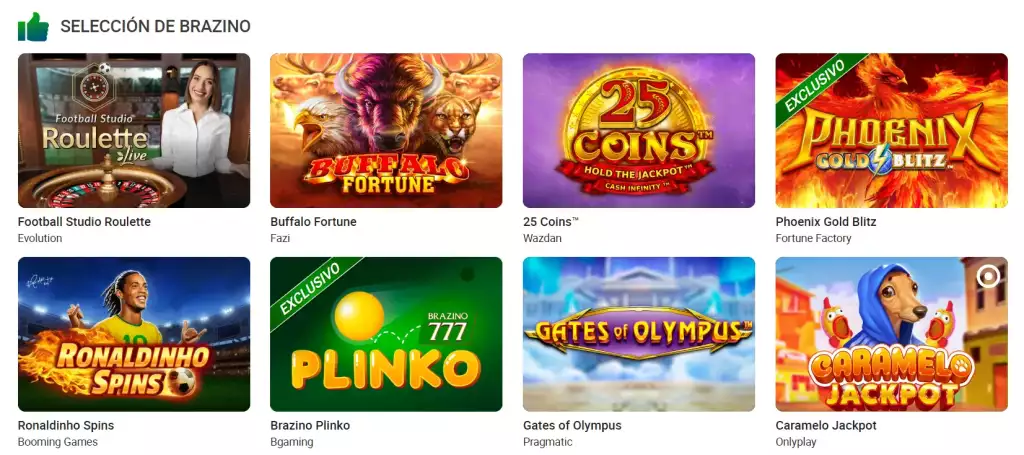Open the Brazino Plinko game thumbnail
Image resolution: width=1024 pixels, height=455 pixels.
tap(386, 334)
